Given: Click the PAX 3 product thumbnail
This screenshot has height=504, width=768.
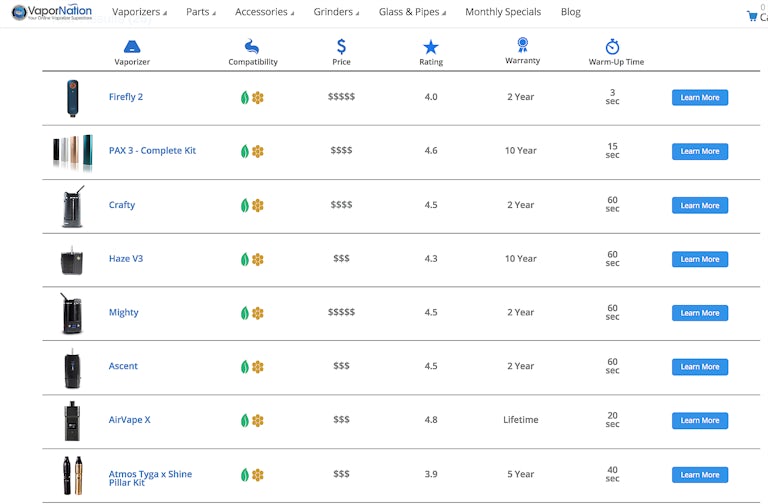Looking at the screenshot, I should coord(72,152).
